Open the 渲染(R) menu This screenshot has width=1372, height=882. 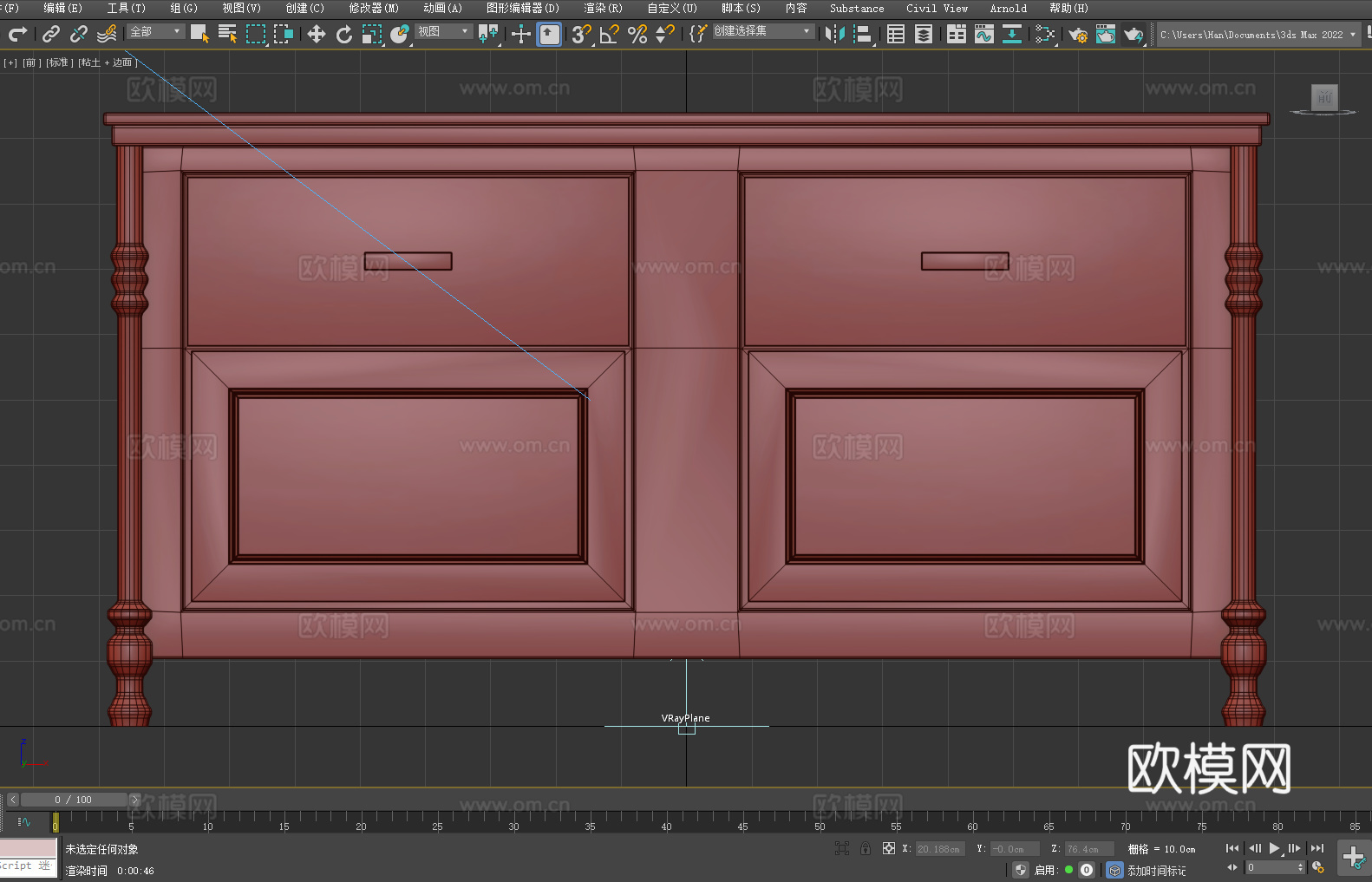tap(603, 8)
